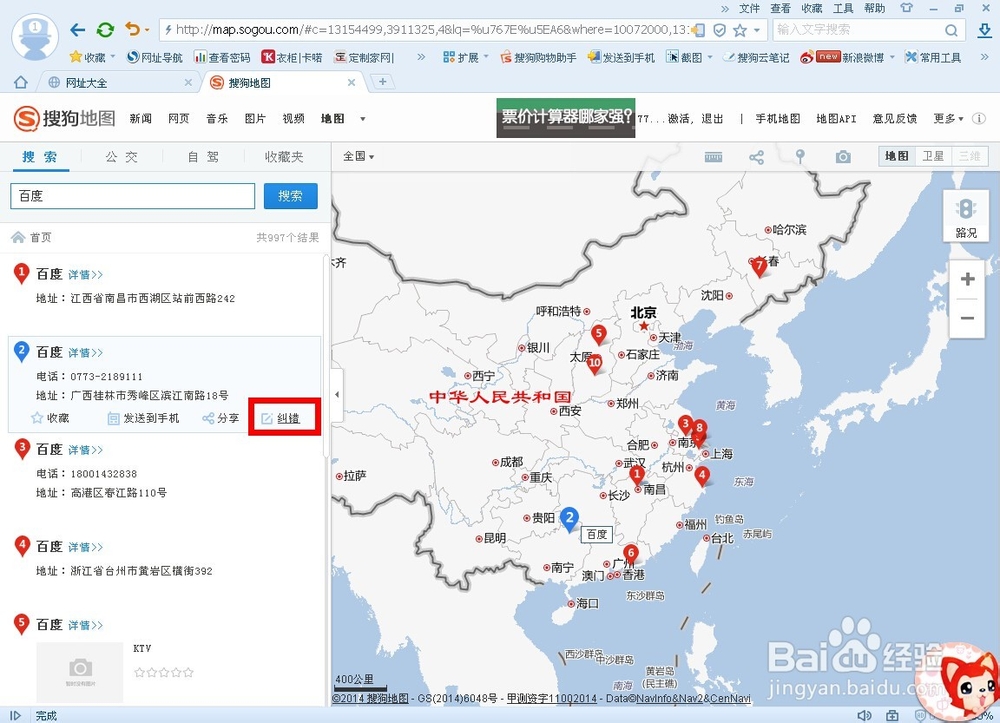Select the 自驾 tab
This screenshot has width=1000, height=723.
203,157
